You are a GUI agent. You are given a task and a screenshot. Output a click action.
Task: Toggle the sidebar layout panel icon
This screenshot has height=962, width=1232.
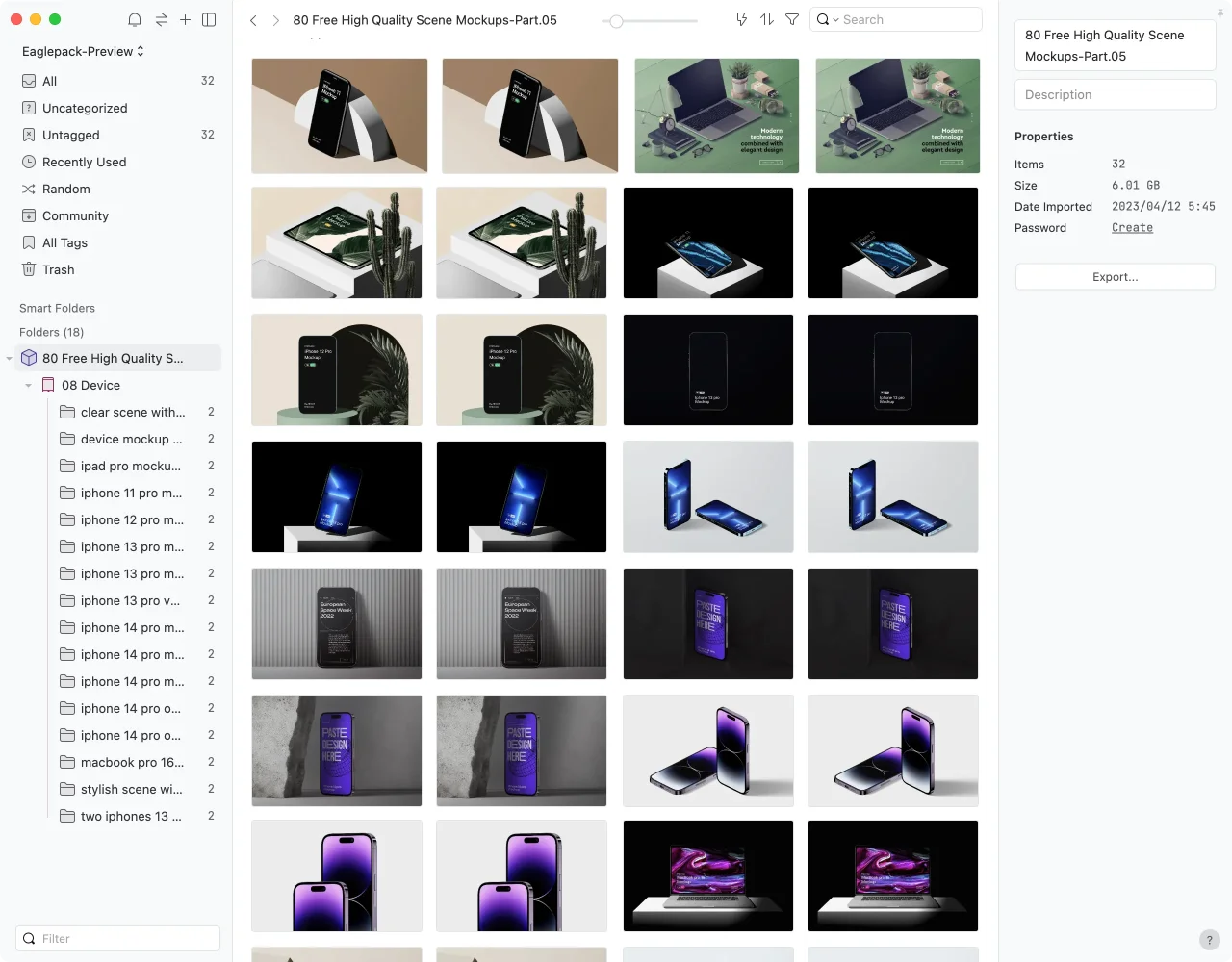209,19
